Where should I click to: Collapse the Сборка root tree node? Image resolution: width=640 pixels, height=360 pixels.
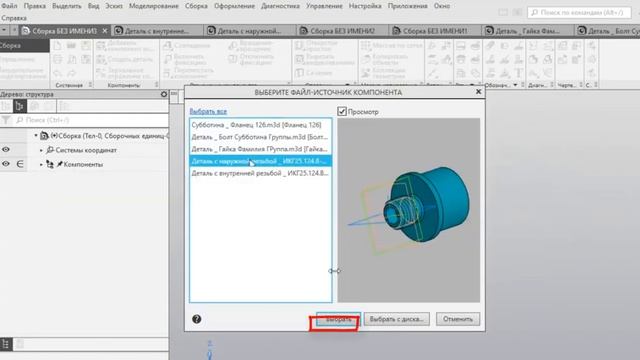[x=36, y=136]
